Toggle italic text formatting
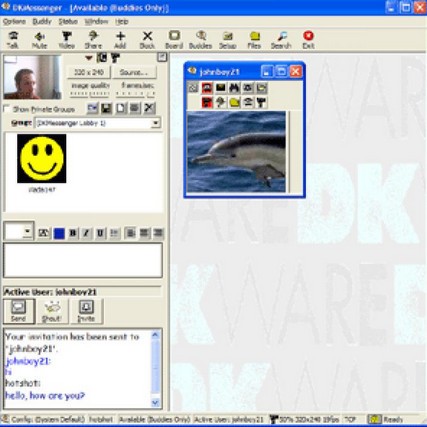Screen dimensions: 427x427 coord(86,233)
